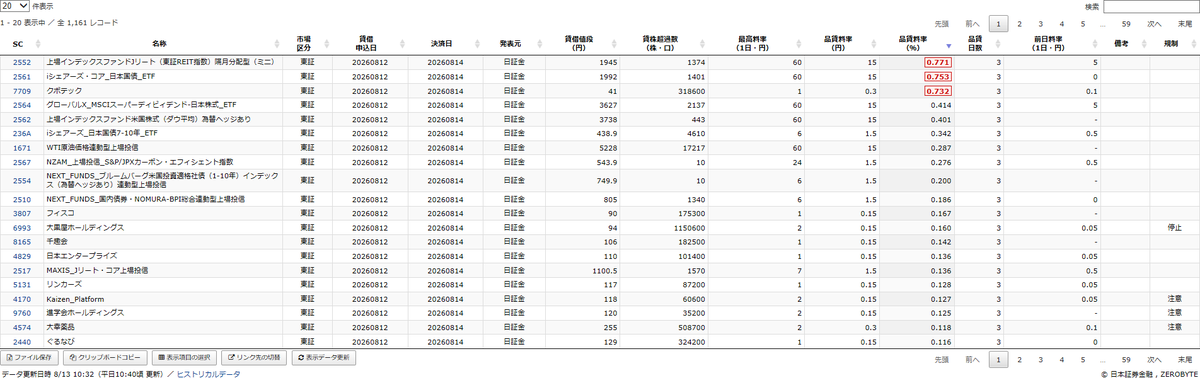Open the rows-per-page dropdown showing 20
The image size is (1200, 378).
(x=15, y=6)
